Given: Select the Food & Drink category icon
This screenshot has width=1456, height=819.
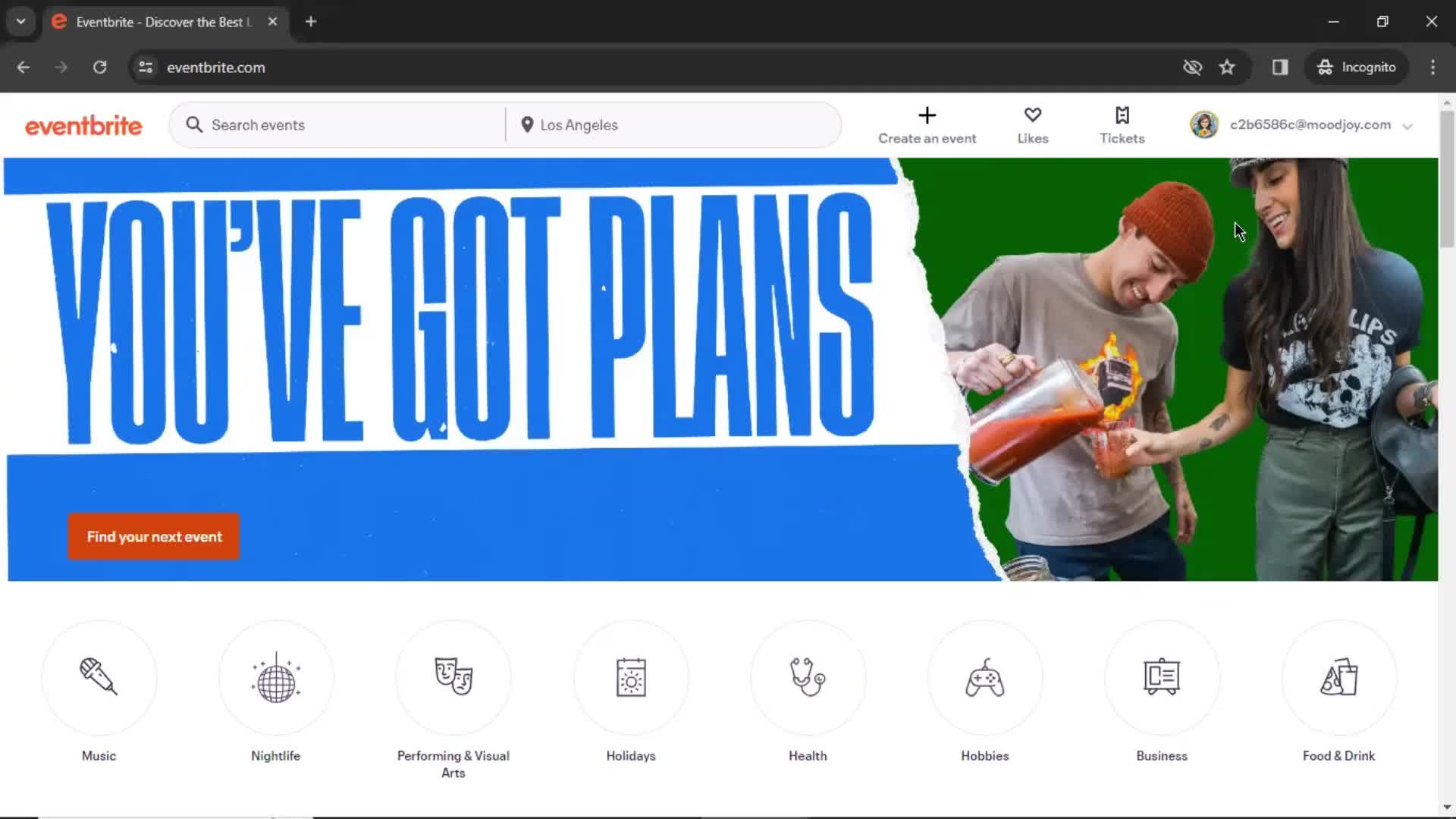Looking at the screenshot, I should click(1338, 678).
